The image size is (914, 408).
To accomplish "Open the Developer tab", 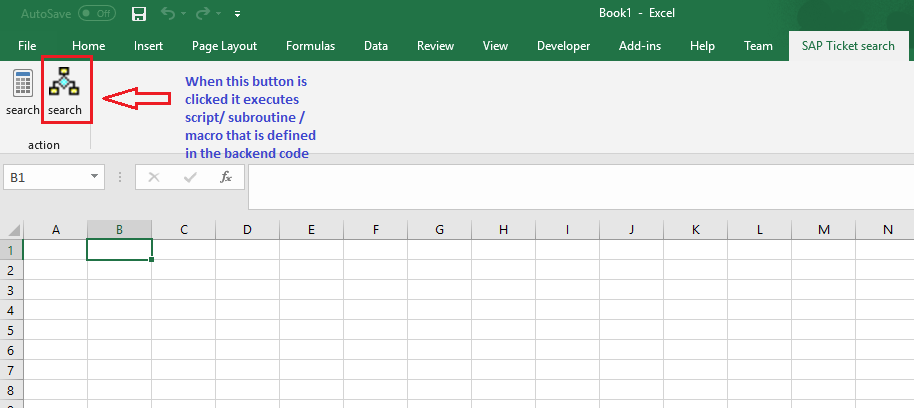I will coord(564,46).
